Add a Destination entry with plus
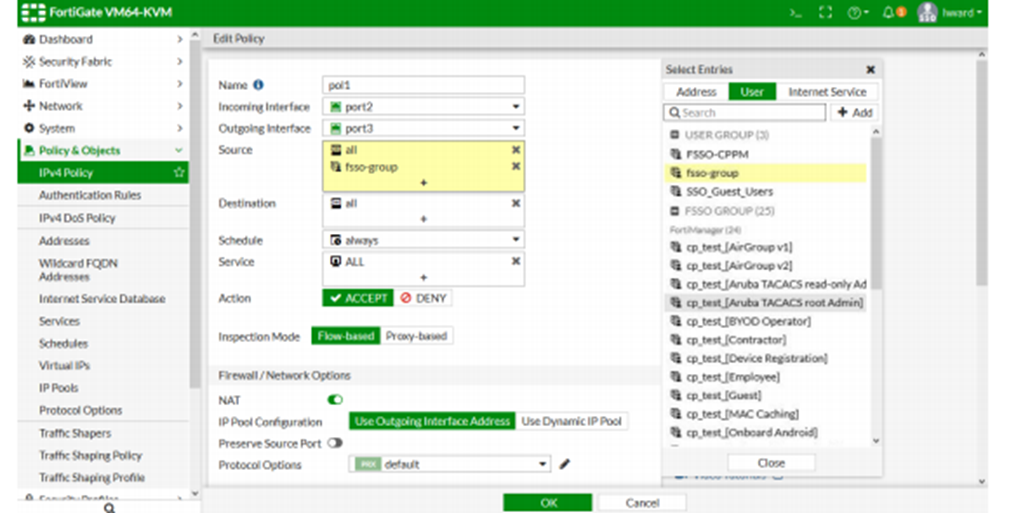Viewport: 1023px width, 513px height. [x=423, y=219]
